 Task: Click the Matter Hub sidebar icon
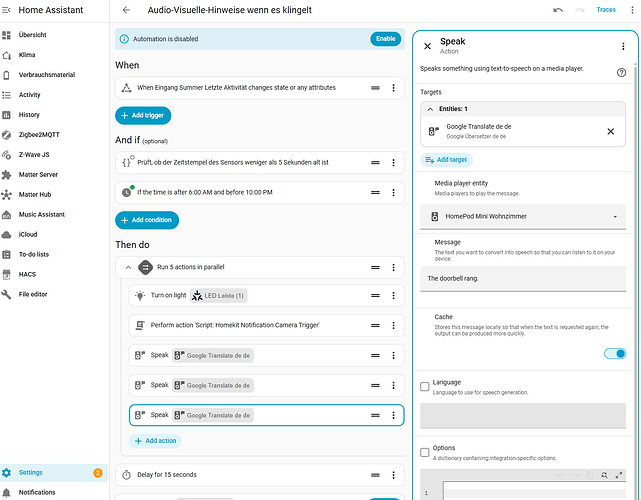click(x=7, y=195)
